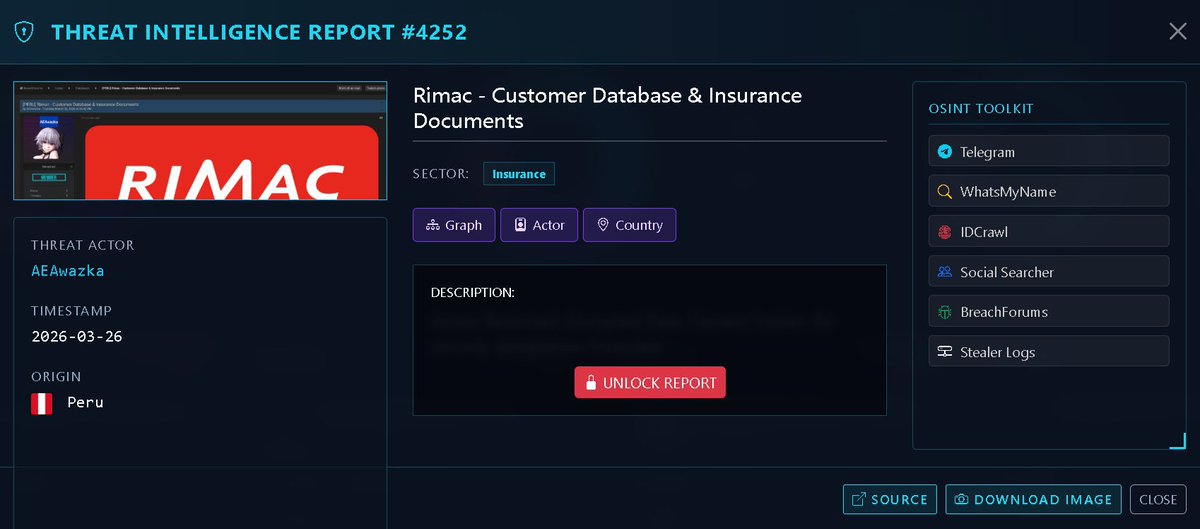Click the map pin icon in Country button

tap(603, 225)
